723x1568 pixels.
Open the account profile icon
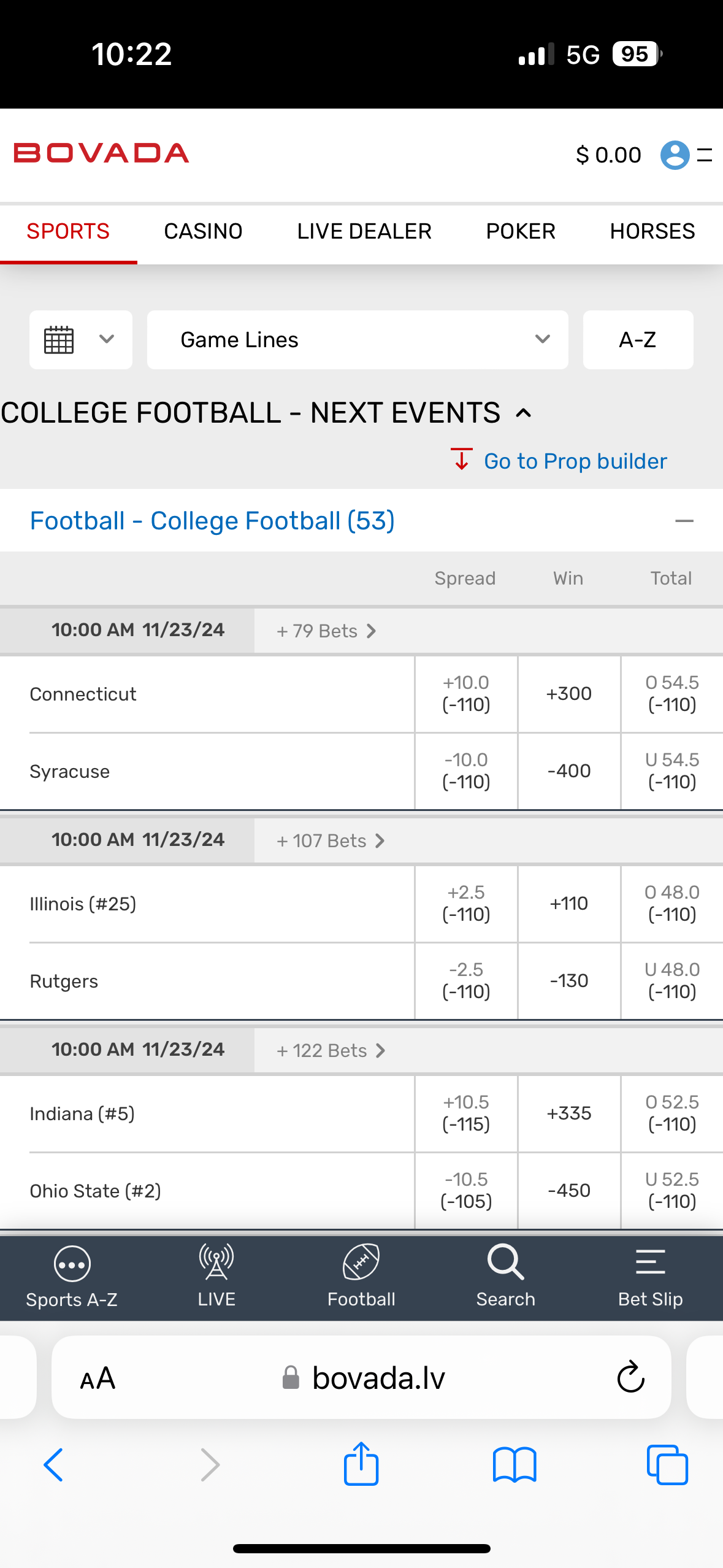675,155
